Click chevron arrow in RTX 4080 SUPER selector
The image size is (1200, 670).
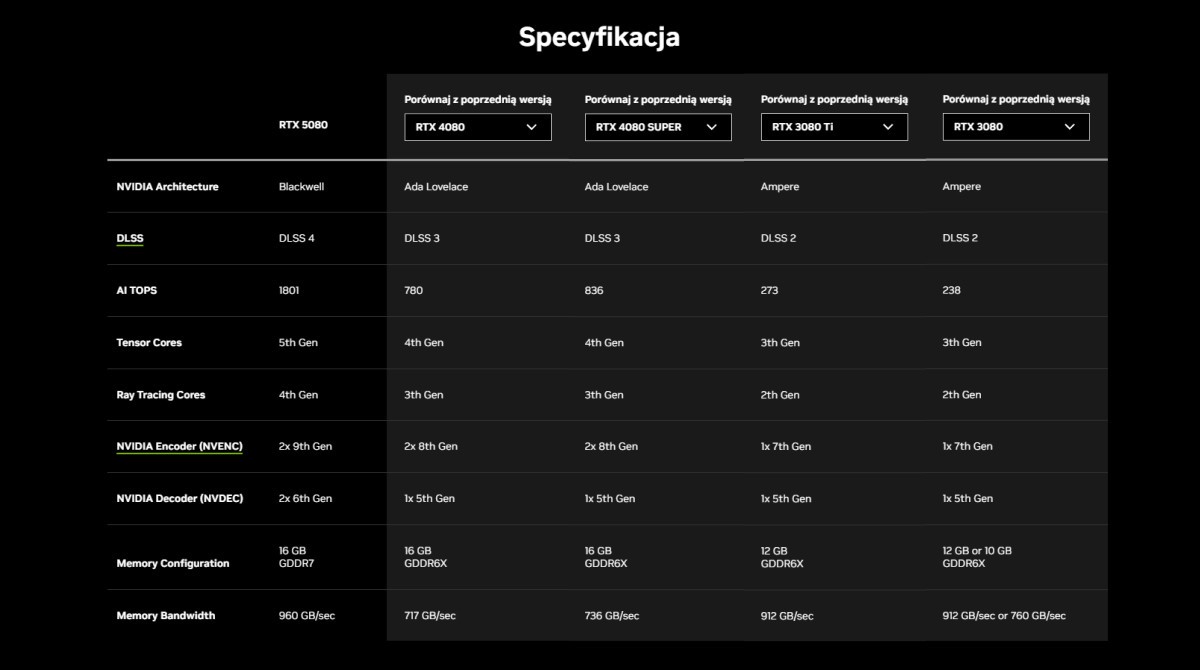pos(711,127)
